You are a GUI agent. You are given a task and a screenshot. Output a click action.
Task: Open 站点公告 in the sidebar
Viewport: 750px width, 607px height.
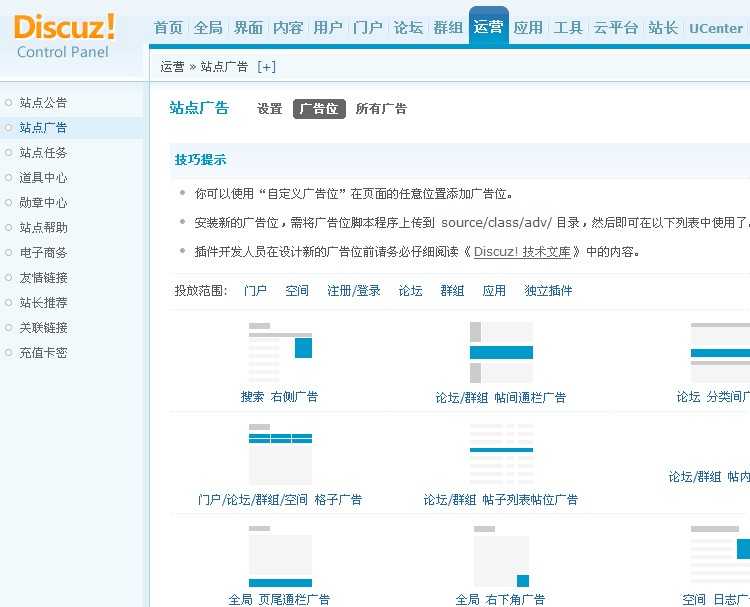click(x=43, y=102)
